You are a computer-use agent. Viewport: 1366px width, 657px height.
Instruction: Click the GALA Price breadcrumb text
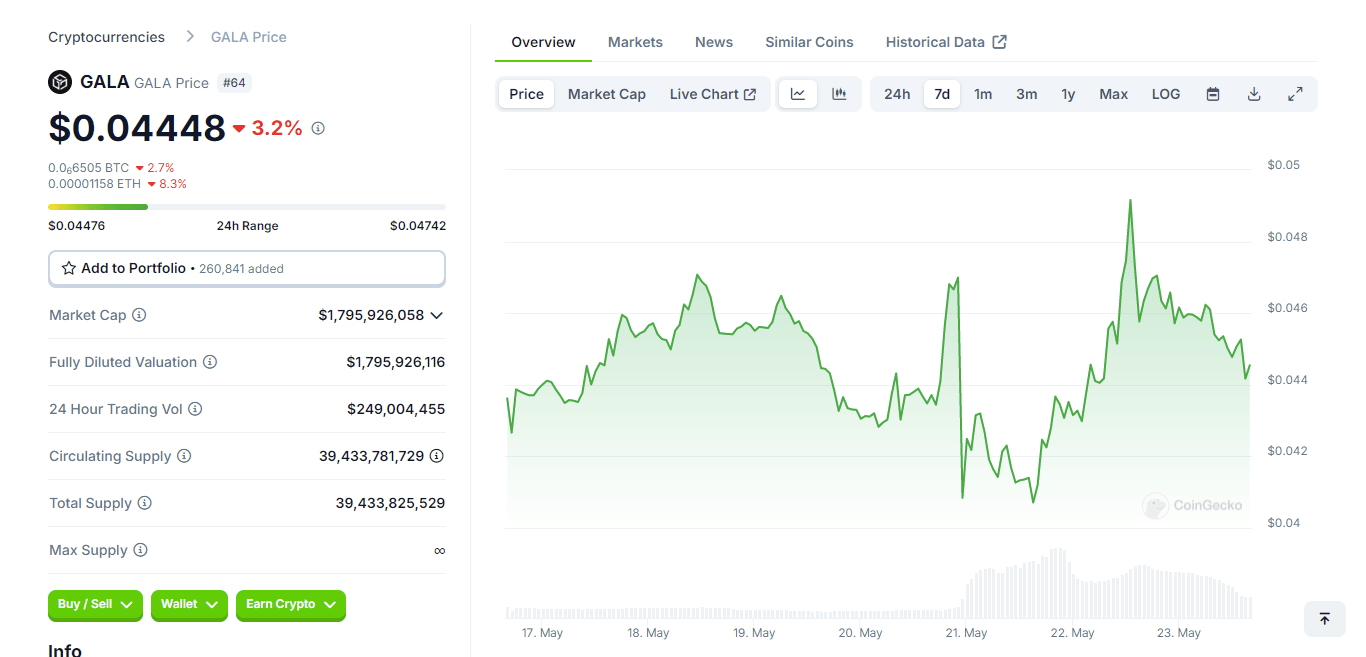[249, 37]
